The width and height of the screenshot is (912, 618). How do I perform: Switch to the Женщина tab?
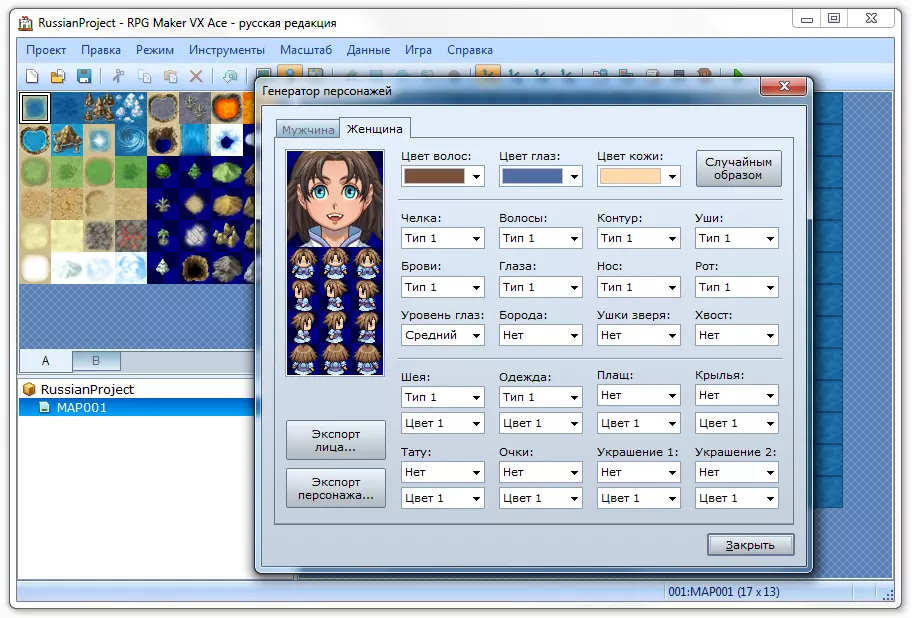(x=375, y=128)
